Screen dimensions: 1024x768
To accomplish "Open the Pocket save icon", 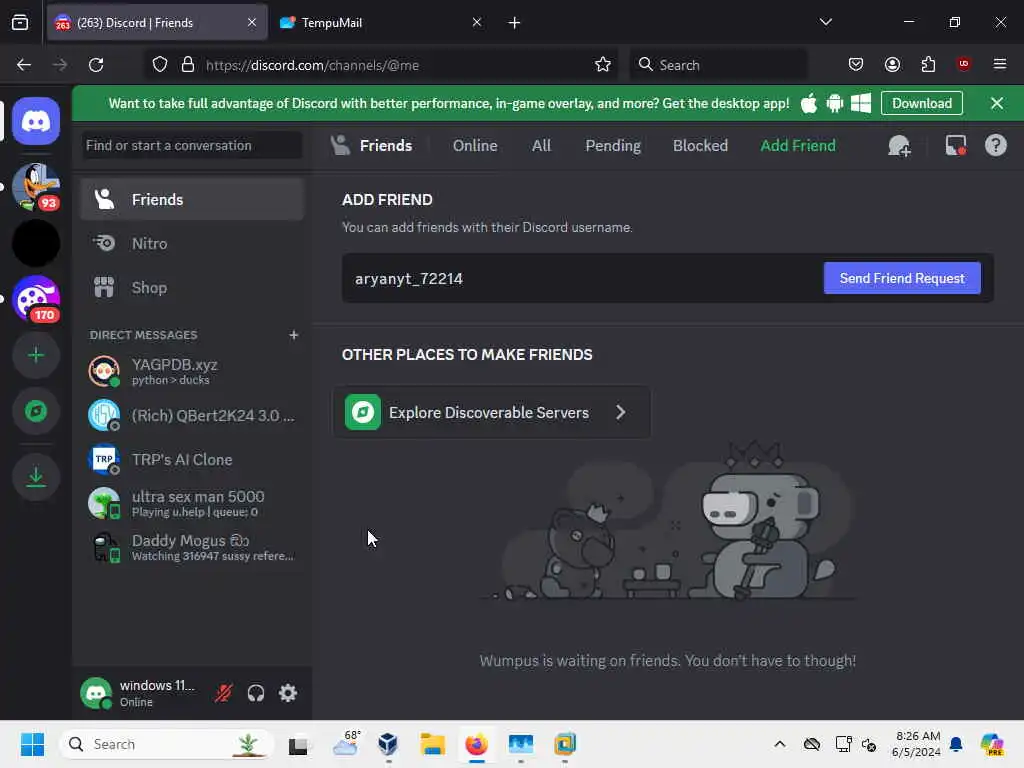I will (x=856, y=65).
